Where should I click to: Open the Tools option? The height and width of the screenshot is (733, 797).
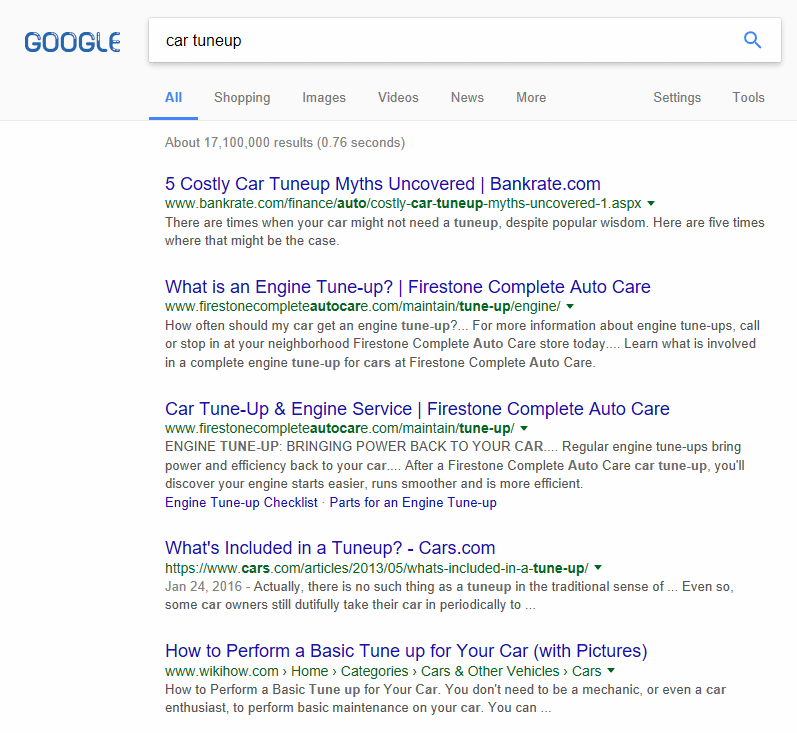(748, 98)
